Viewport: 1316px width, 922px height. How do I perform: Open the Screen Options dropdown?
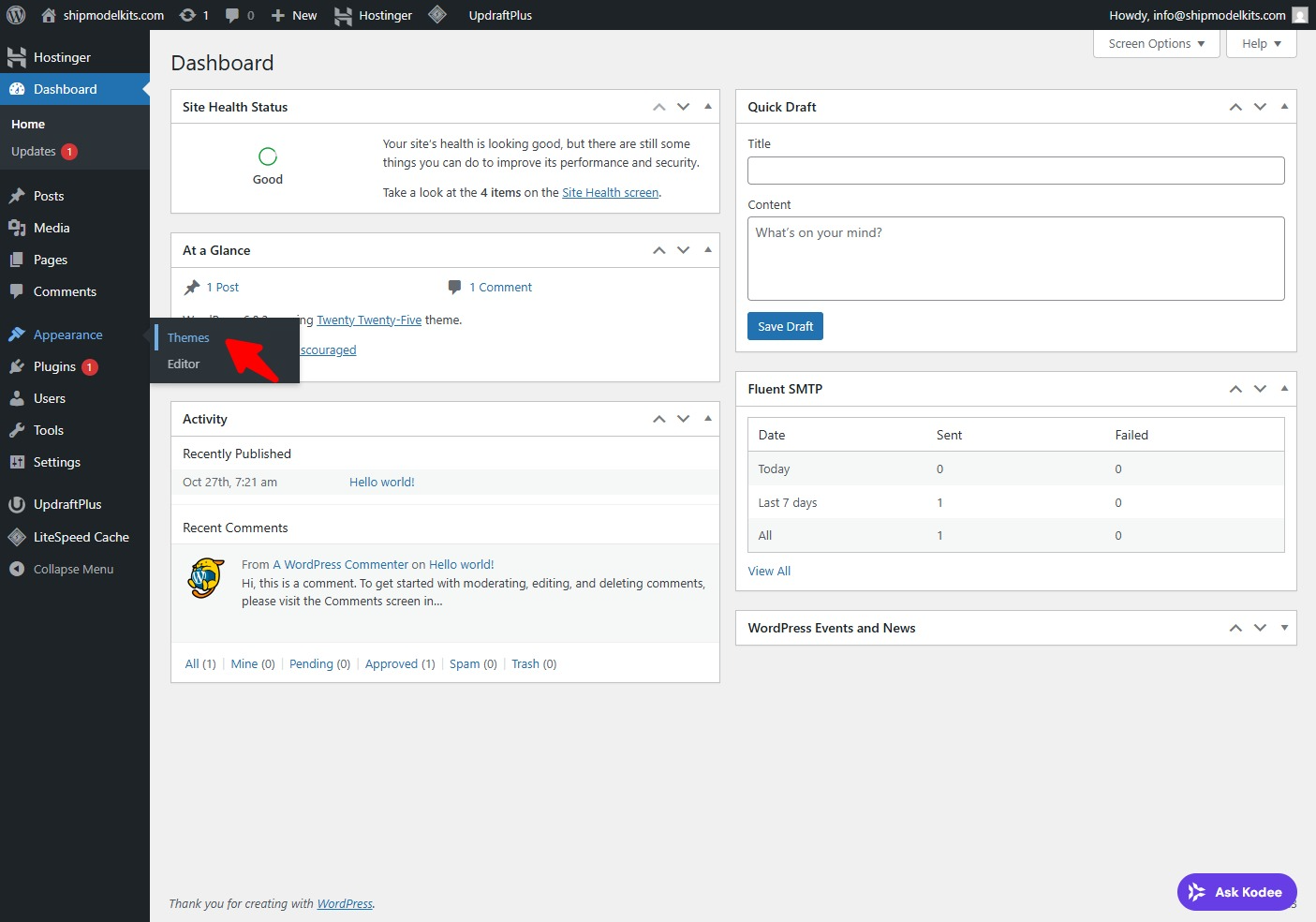[x=1156, y=44]
